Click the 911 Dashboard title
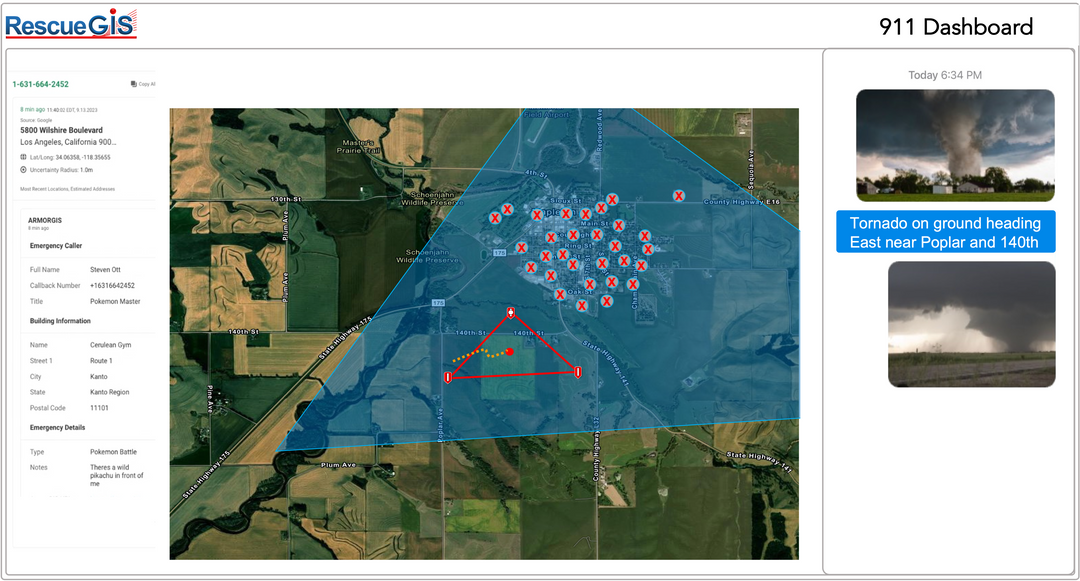This screenshot has width=1080, height=581. pyautogui.click(x=956, y=27)
